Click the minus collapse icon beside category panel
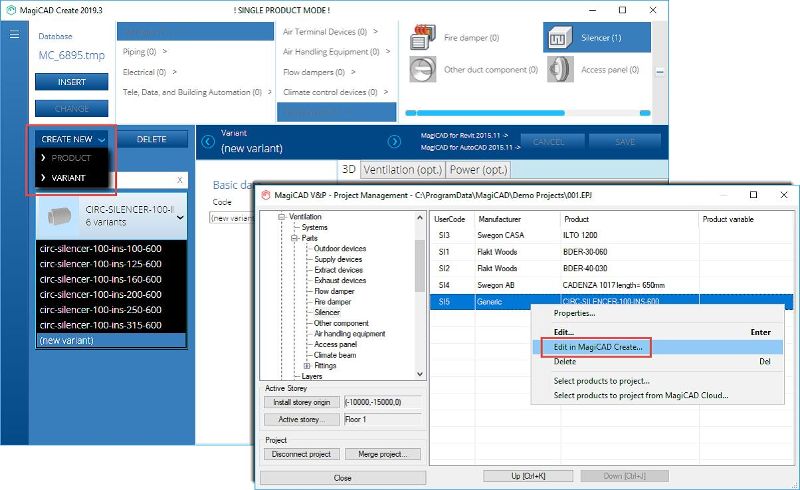This screenshot has width=800, height=490. click(x=660, y=72)
